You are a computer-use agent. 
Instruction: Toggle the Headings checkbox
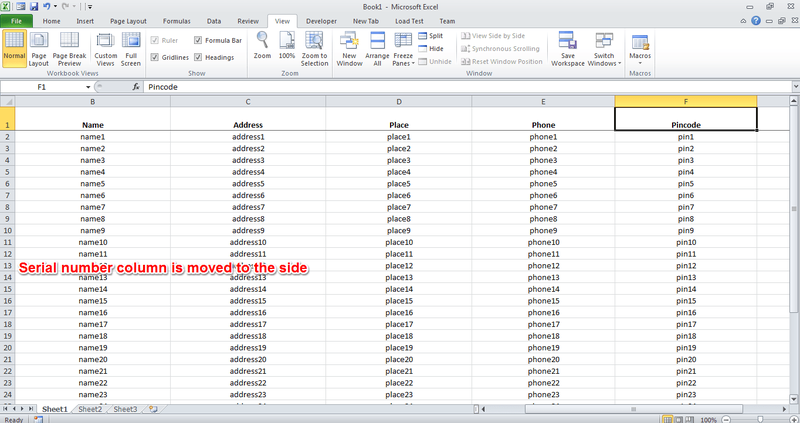198,57
